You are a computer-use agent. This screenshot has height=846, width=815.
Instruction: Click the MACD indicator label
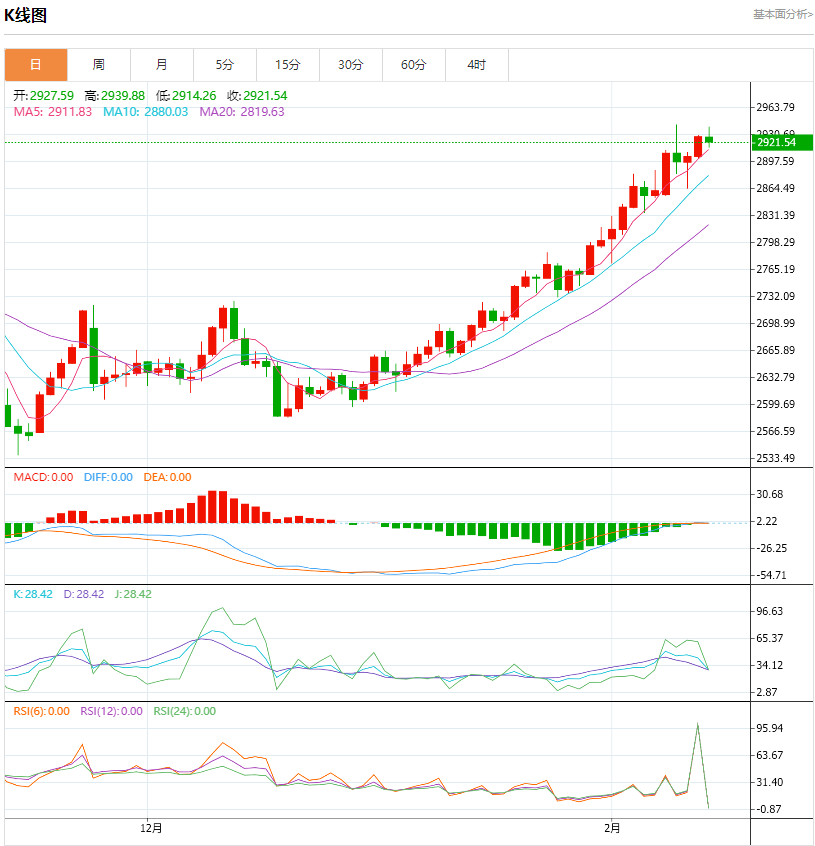coord(43,477)
